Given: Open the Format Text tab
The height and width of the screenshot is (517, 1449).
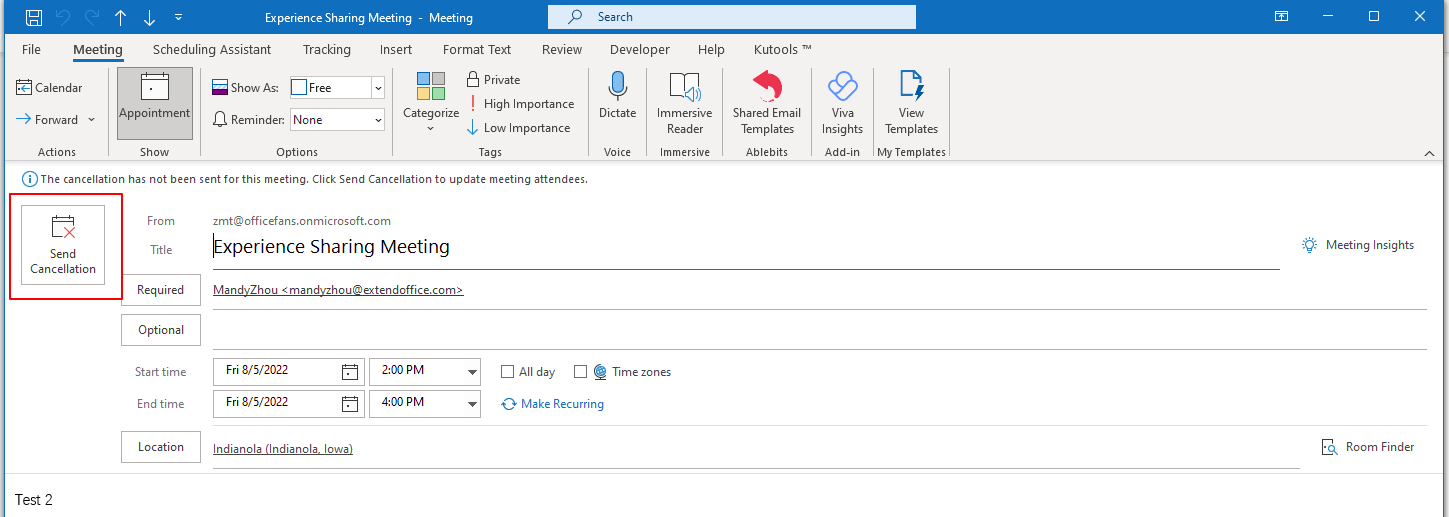Looking at the screenshot, I should [477, 49].
